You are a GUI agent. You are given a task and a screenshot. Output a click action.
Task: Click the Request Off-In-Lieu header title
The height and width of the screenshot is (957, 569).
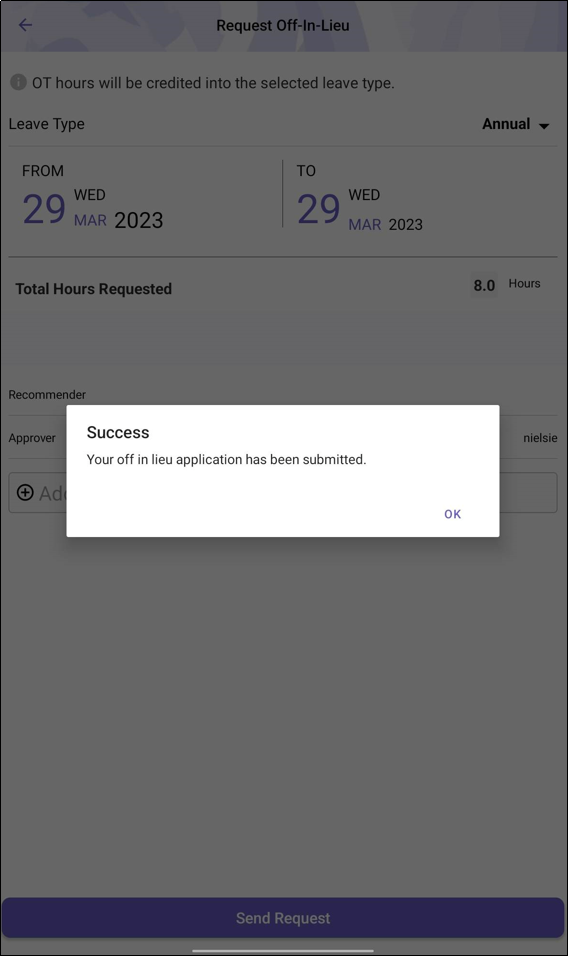[x=283, y=26]
